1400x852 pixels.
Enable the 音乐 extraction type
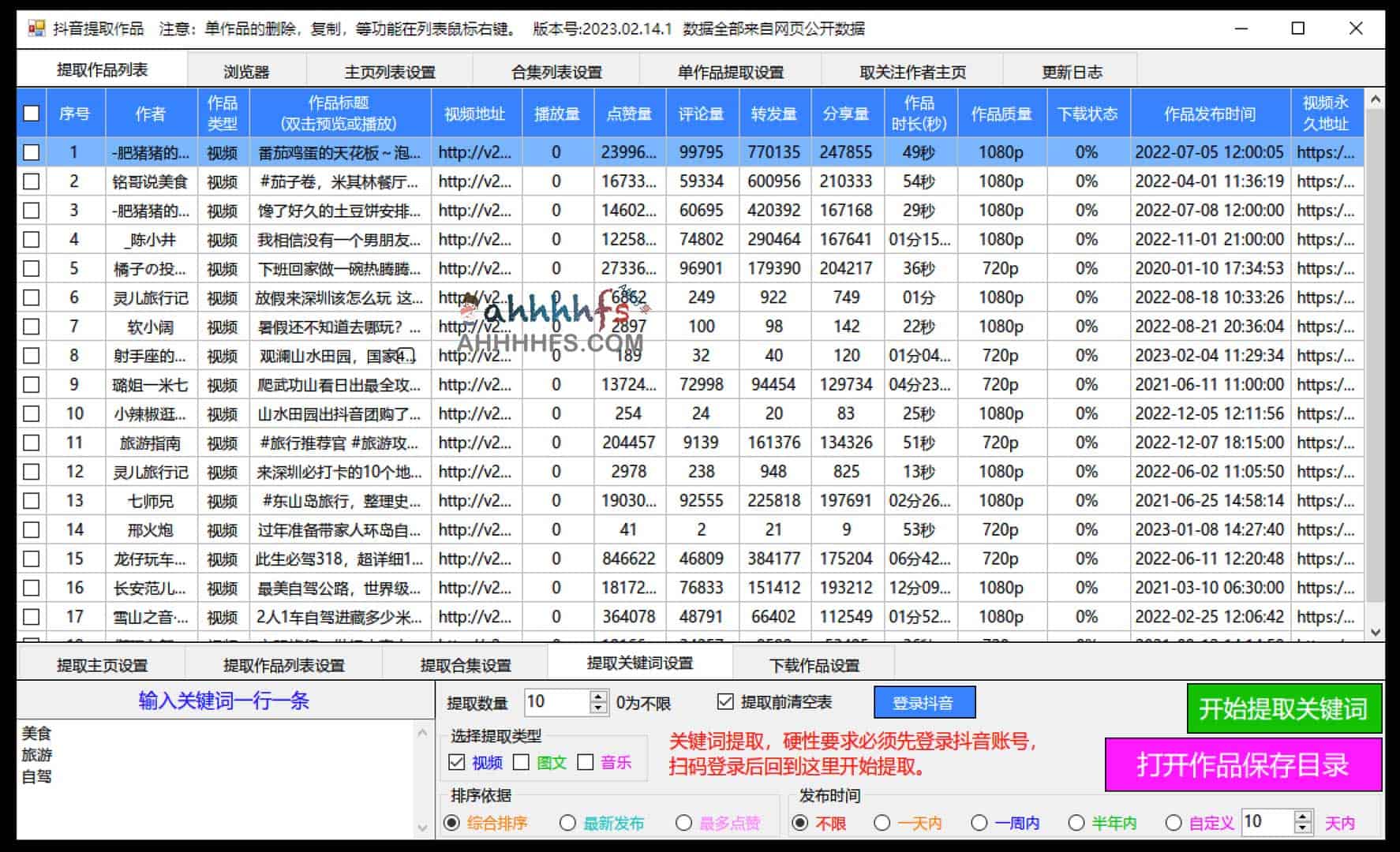585,763
